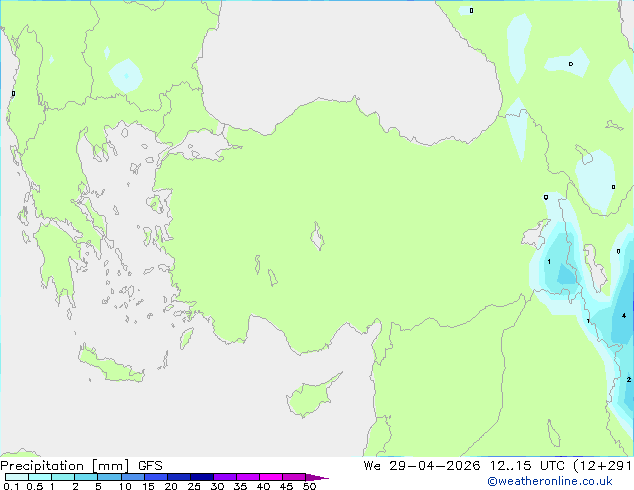Viewport: 634px width, 490px height.
Task: Click the '0.5' legend value label
Action: pos(35,486)
